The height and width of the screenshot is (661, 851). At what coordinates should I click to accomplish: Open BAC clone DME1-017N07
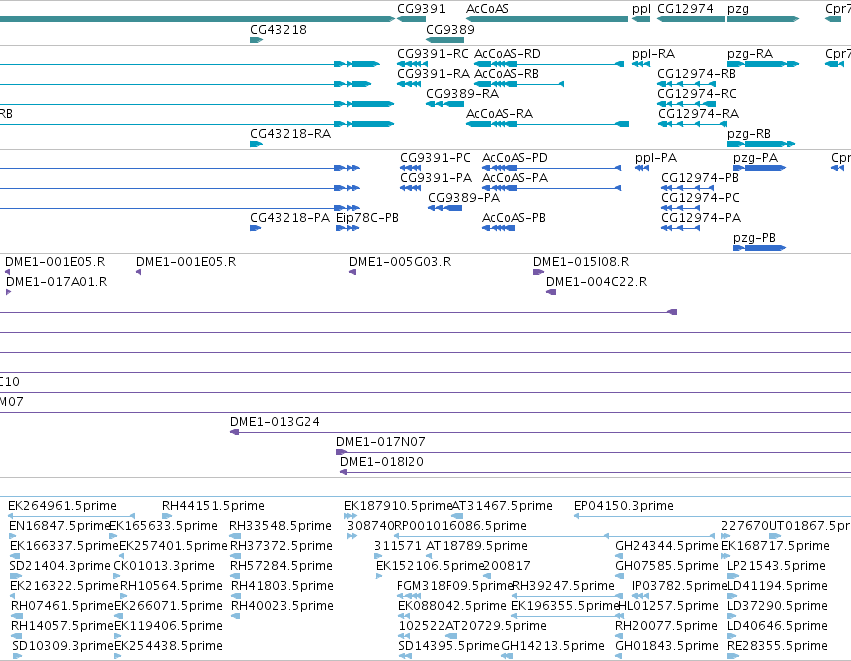(380, 442)
